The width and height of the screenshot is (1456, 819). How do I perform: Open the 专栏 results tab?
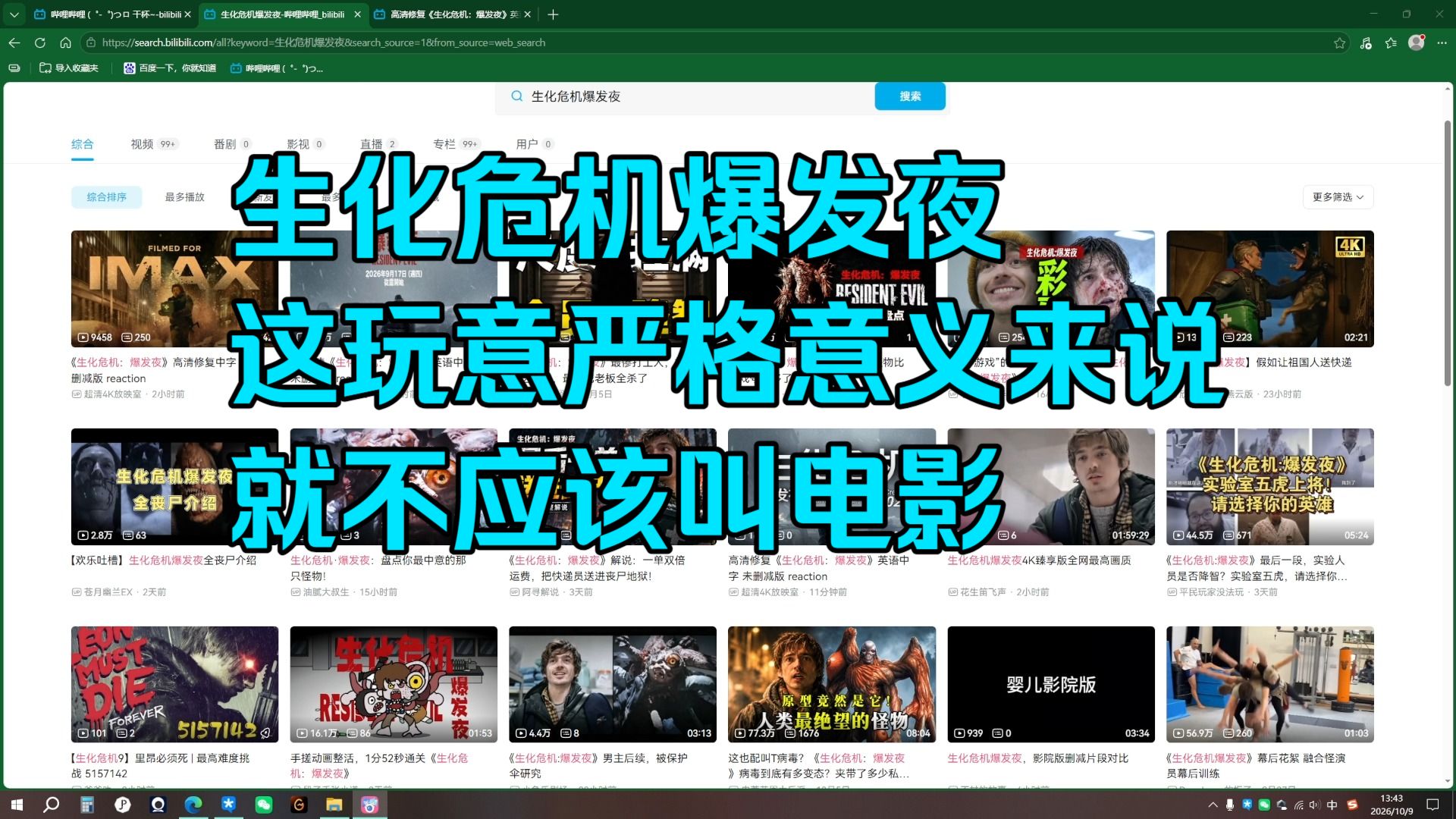(457, 144)
